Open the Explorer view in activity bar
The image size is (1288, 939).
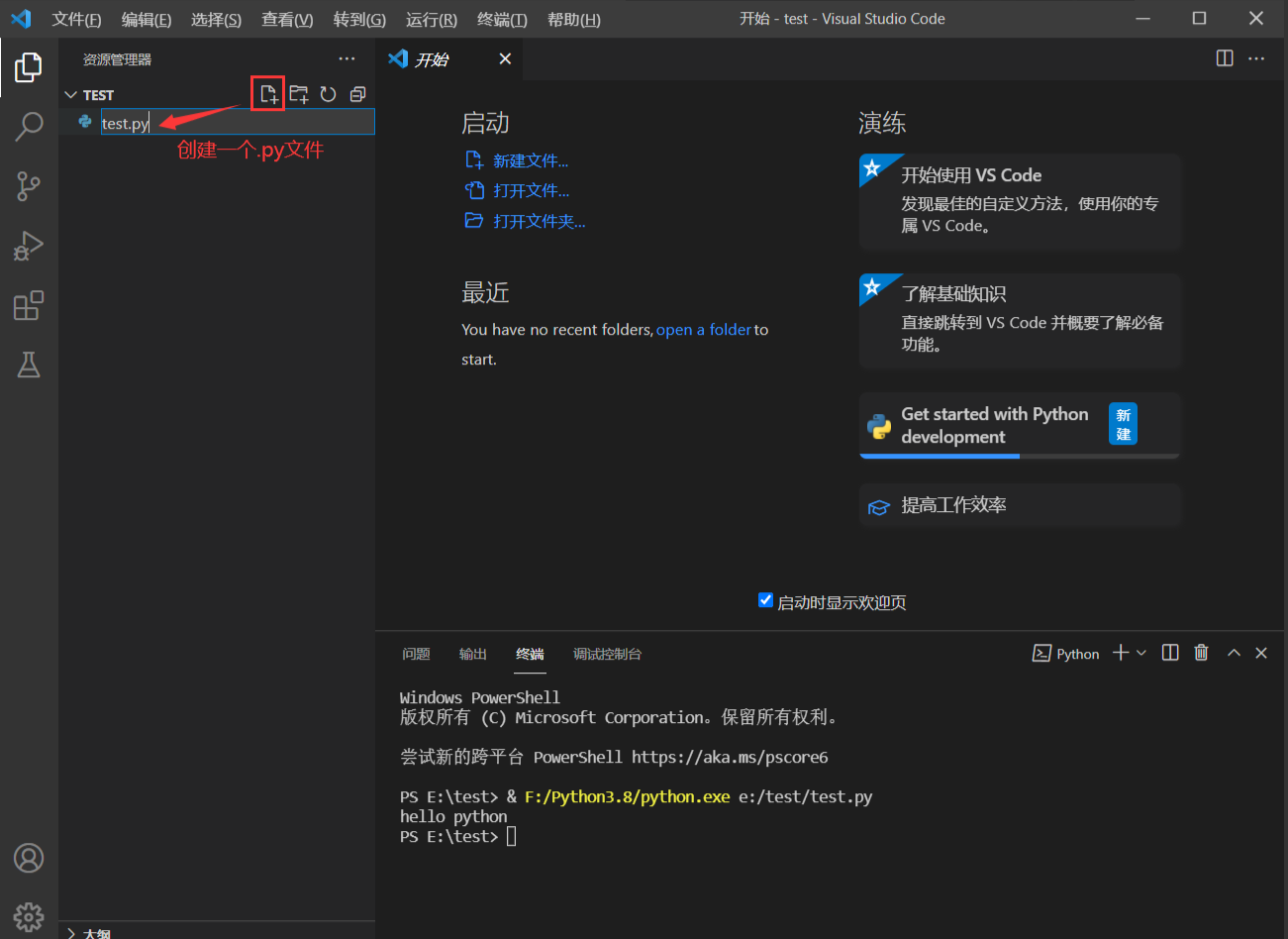tap(29, 67)
